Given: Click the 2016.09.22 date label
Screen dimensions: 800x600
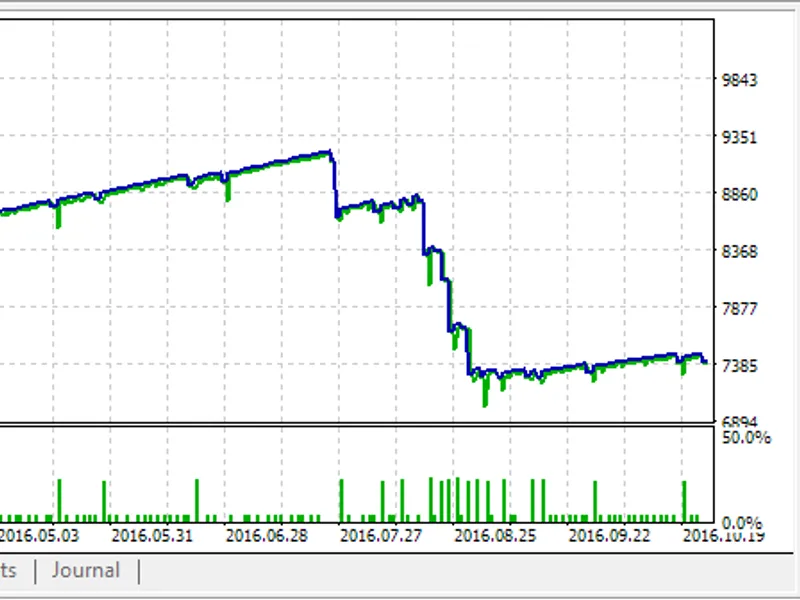Looking at the screenshot, I should [x=609, y=536].
